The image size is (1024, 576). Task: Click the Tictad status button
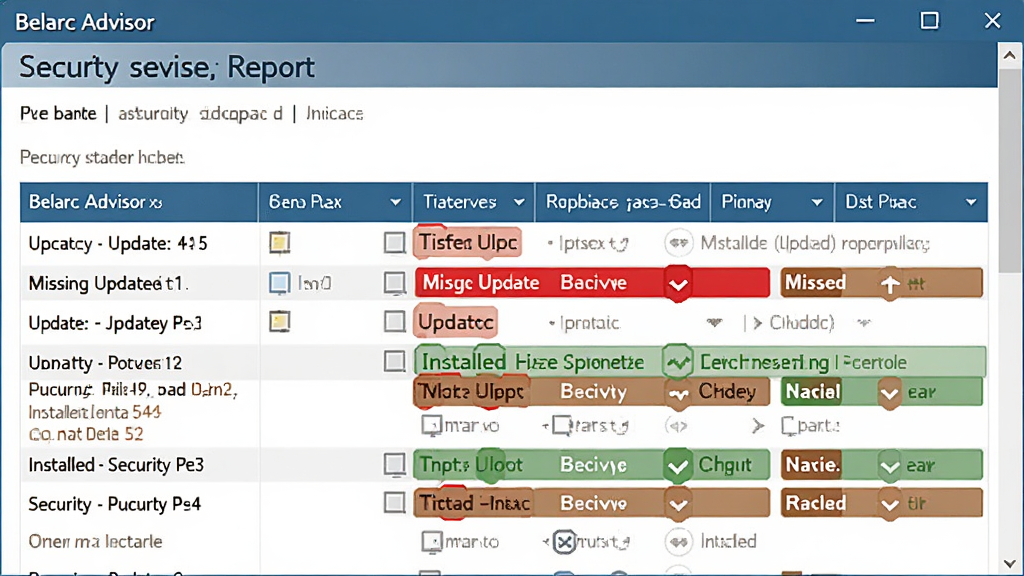coord(473,504)
